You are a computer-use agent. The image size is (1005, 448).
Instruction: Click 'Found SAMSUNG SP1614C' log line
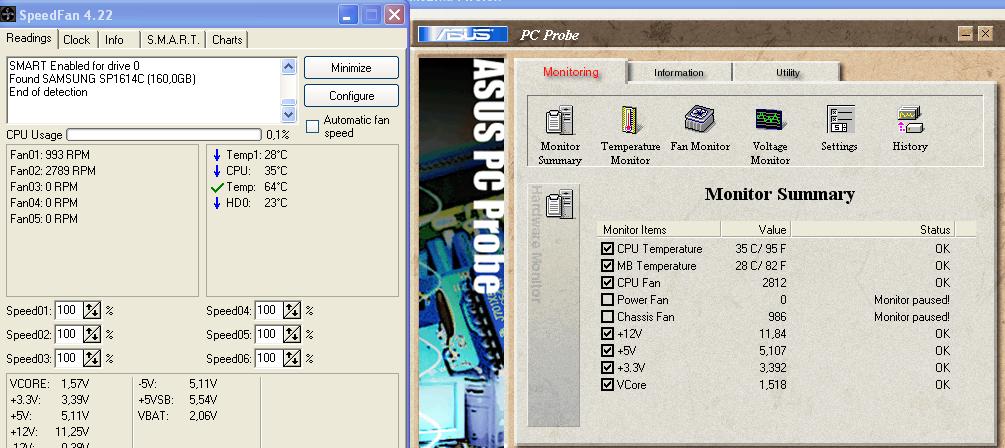(x=103, y=79)
